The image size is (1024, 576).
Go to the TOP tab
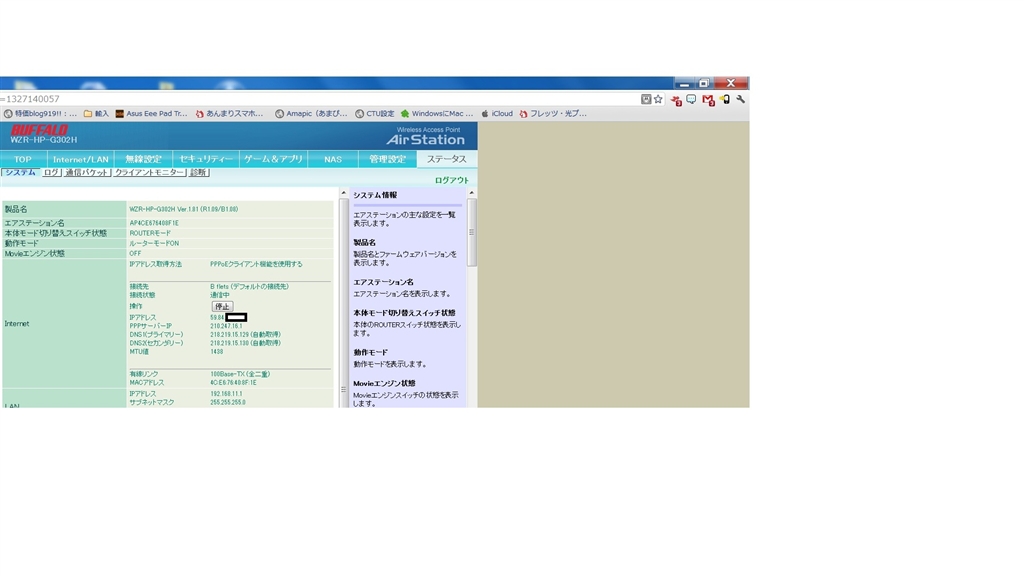click(x=23, y=159)
